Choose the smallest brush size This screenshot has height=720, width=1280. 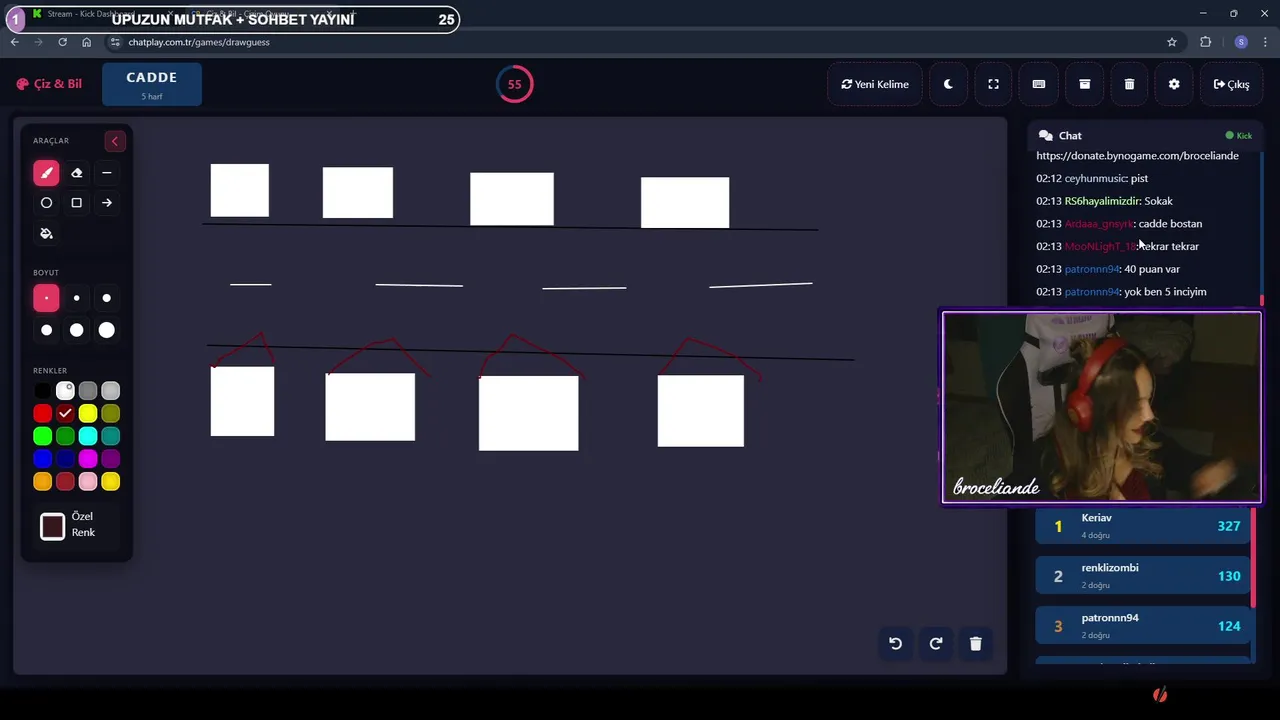click(46, 298)
